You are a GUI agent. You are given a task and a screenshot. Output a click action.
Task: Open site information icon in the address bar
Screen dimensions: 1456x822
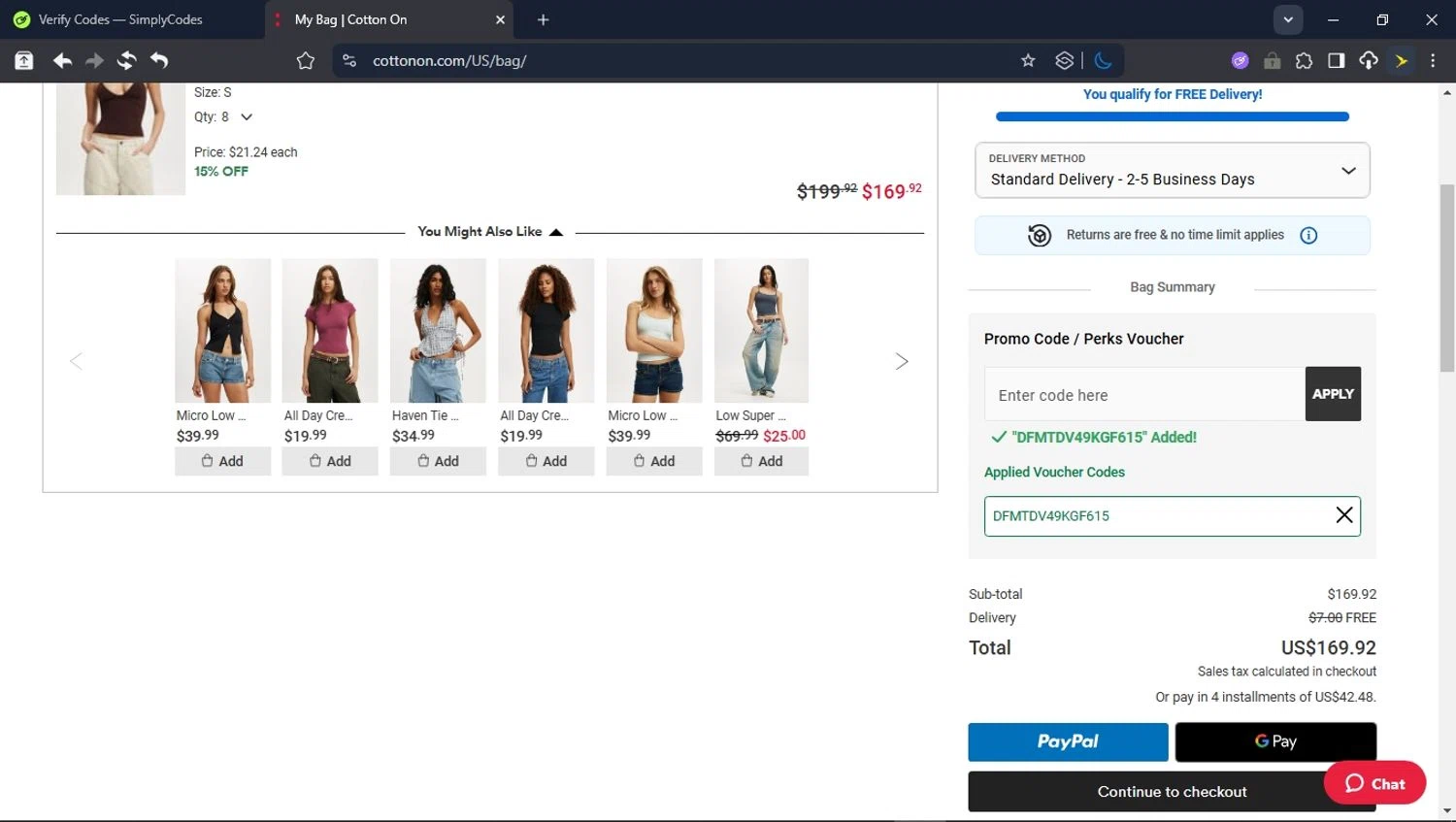(349, 61)
